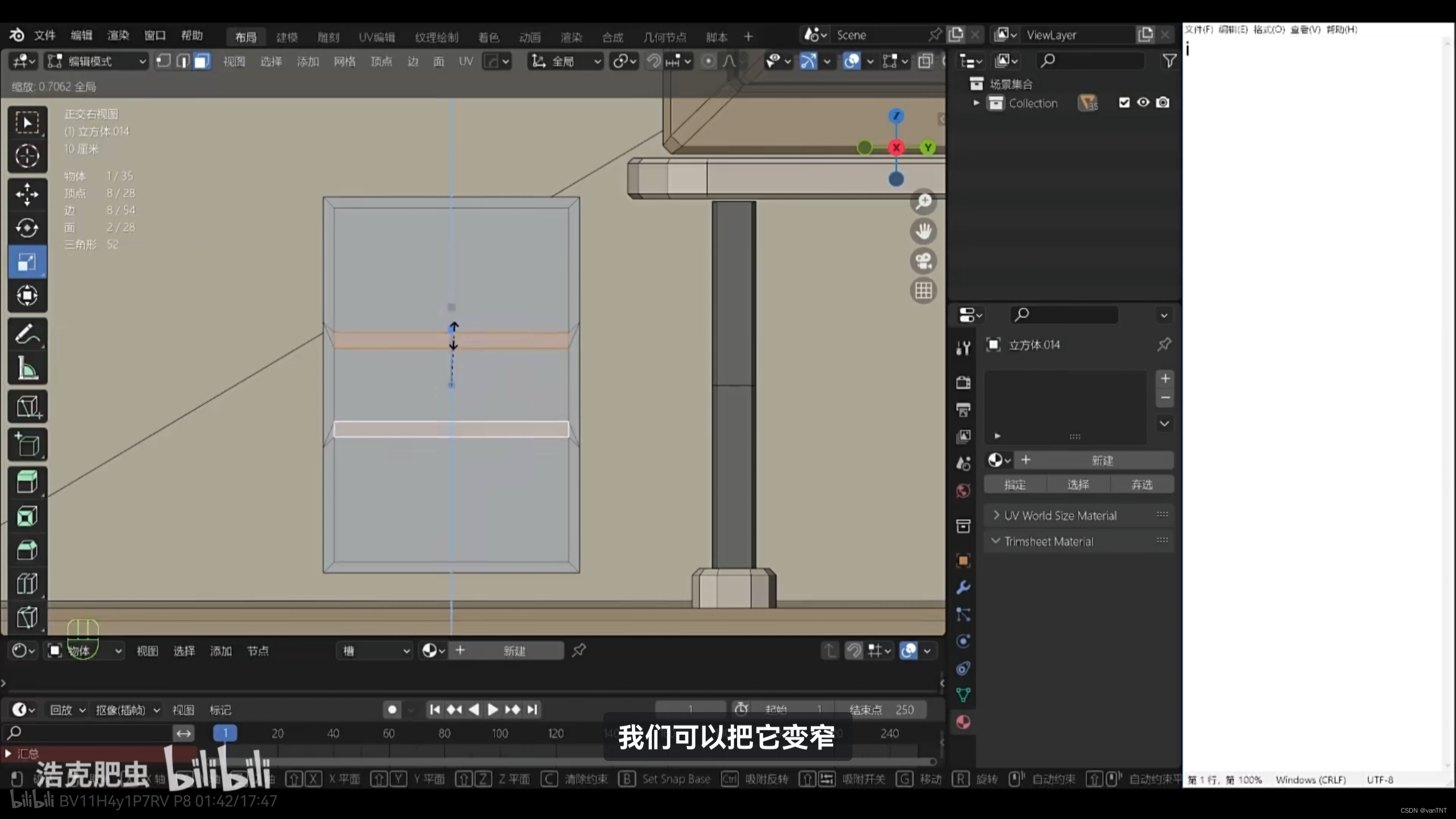The width and height of the screenshot is (1456, 819).
Task: Select the Move tool
Action: [27, 194]
